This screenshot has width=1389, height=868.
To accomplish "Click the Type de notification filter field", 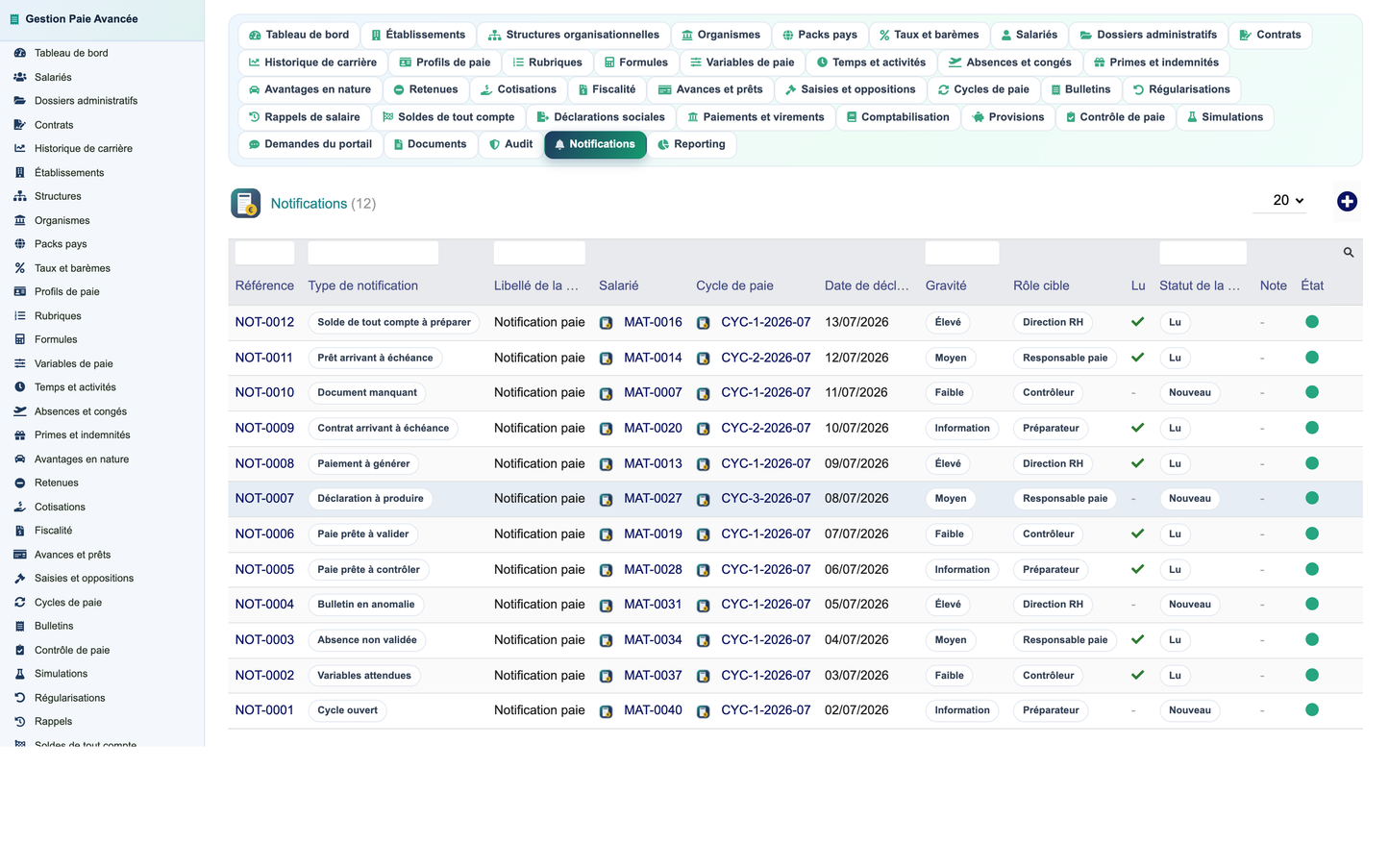I will click(x=373, y=253).
